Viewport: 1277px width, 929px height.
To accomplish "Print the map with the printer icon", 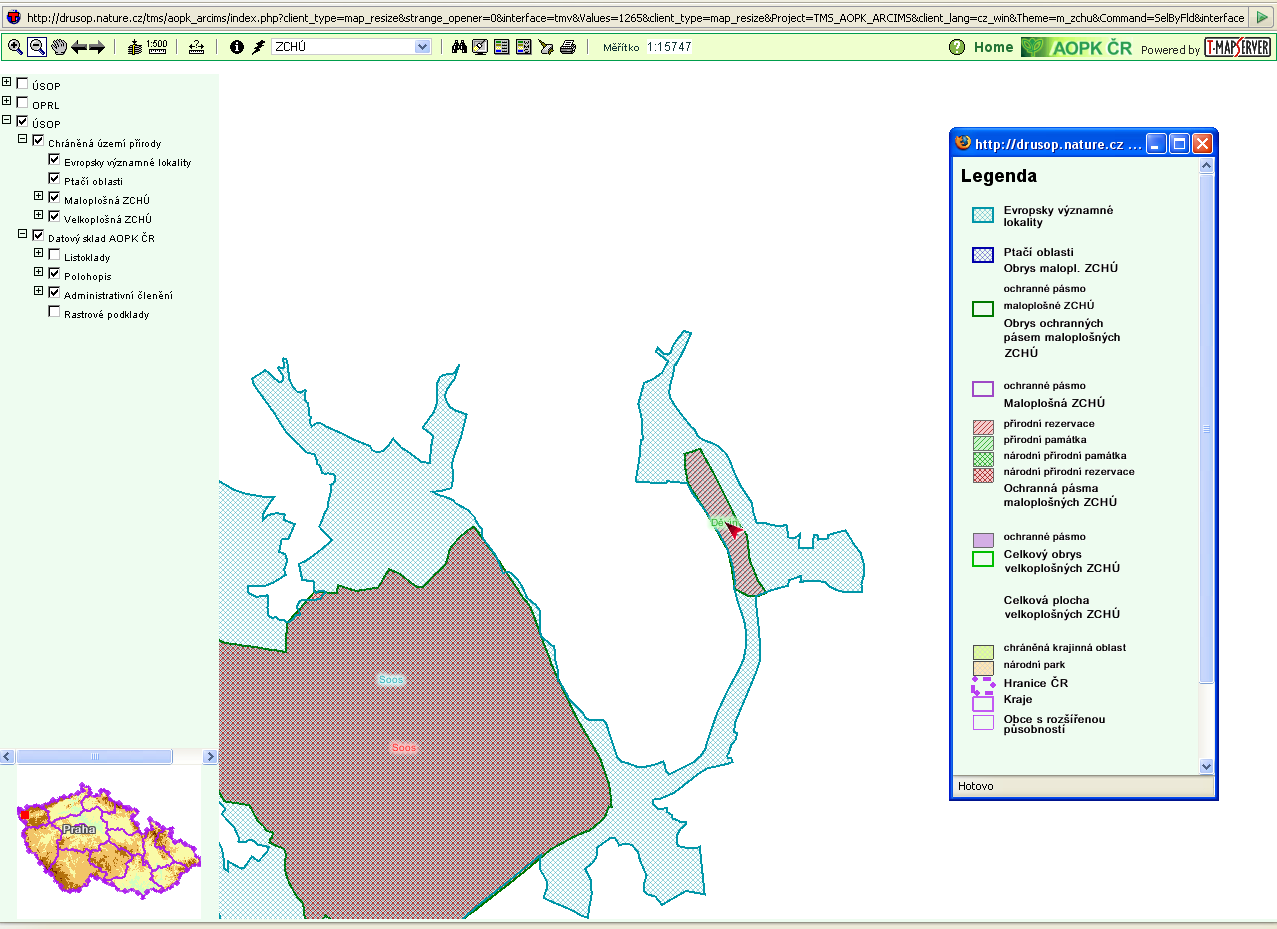I will click(568, 47).
